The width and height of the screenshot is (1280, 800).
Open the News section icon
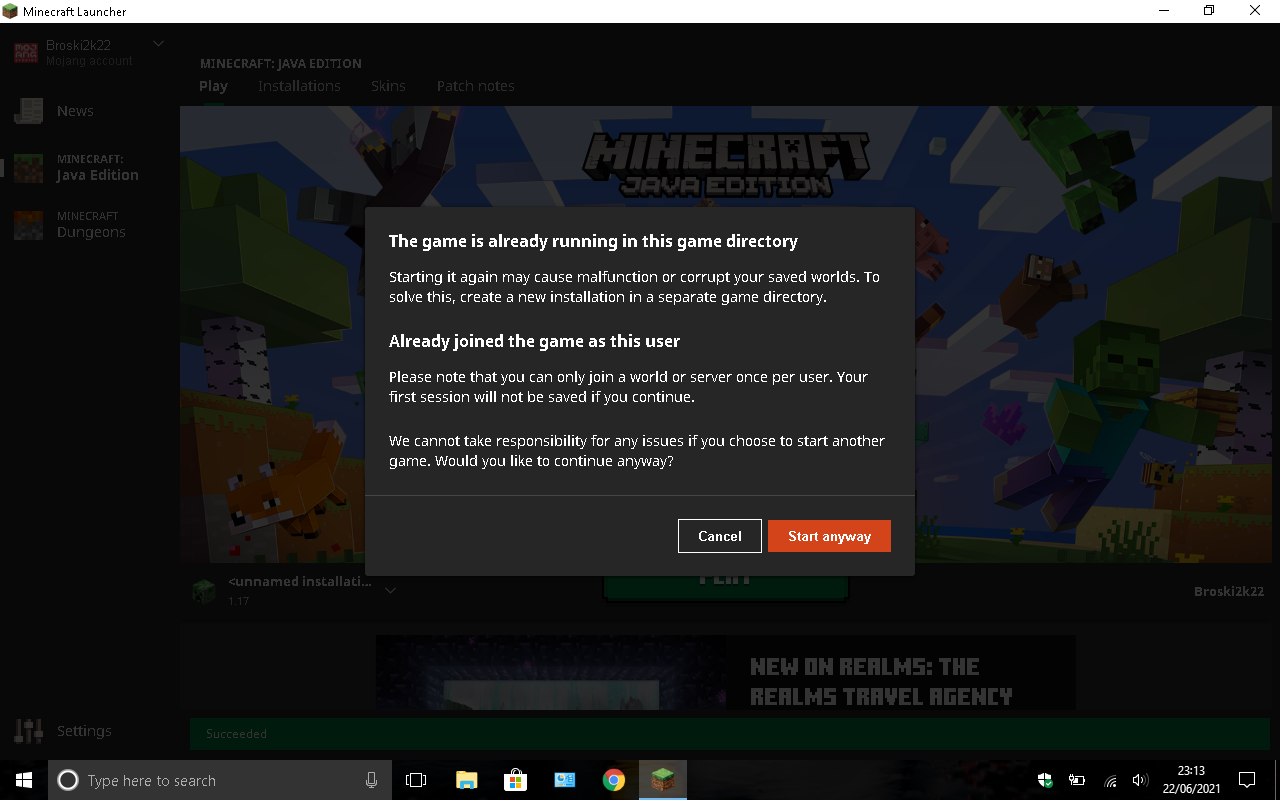[28, 111]
